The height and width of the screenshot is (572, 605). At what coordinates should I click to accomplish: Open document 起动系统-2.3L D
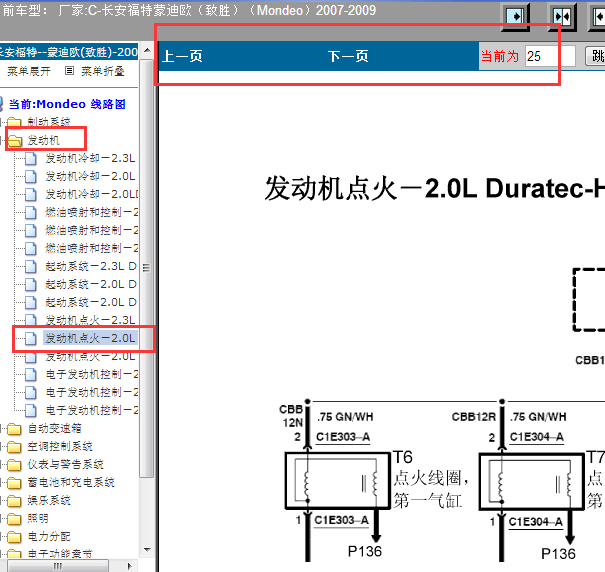91,266
